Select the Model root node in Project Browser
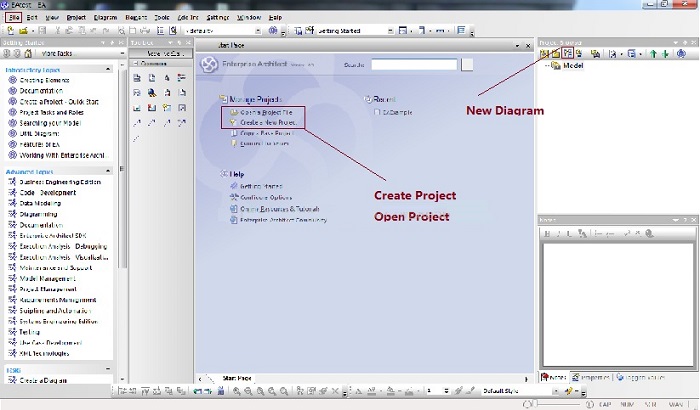700x410 pixels. (x=573, y=66)
